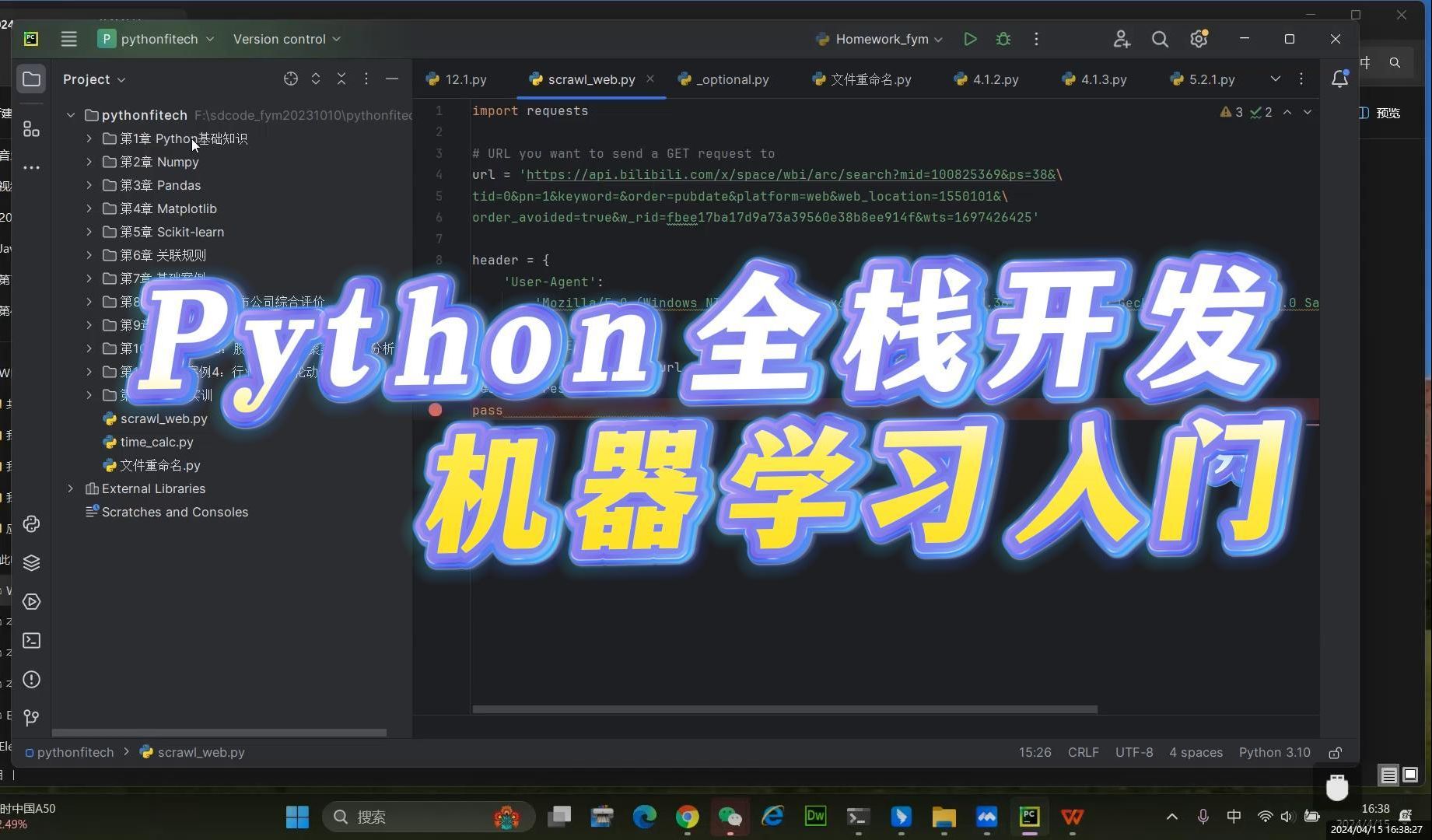Click Python 3.10 interpreter in status bar

(1274, 753)
